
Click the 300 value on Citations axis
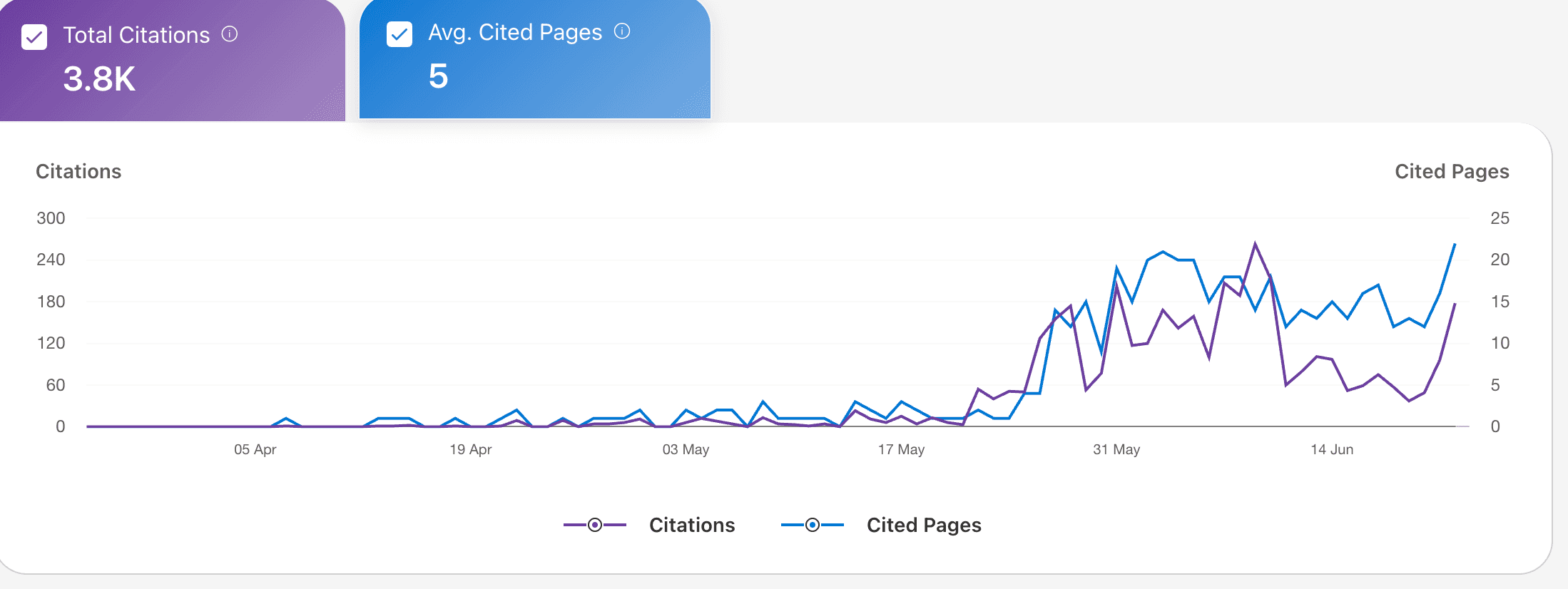point(51,218)
